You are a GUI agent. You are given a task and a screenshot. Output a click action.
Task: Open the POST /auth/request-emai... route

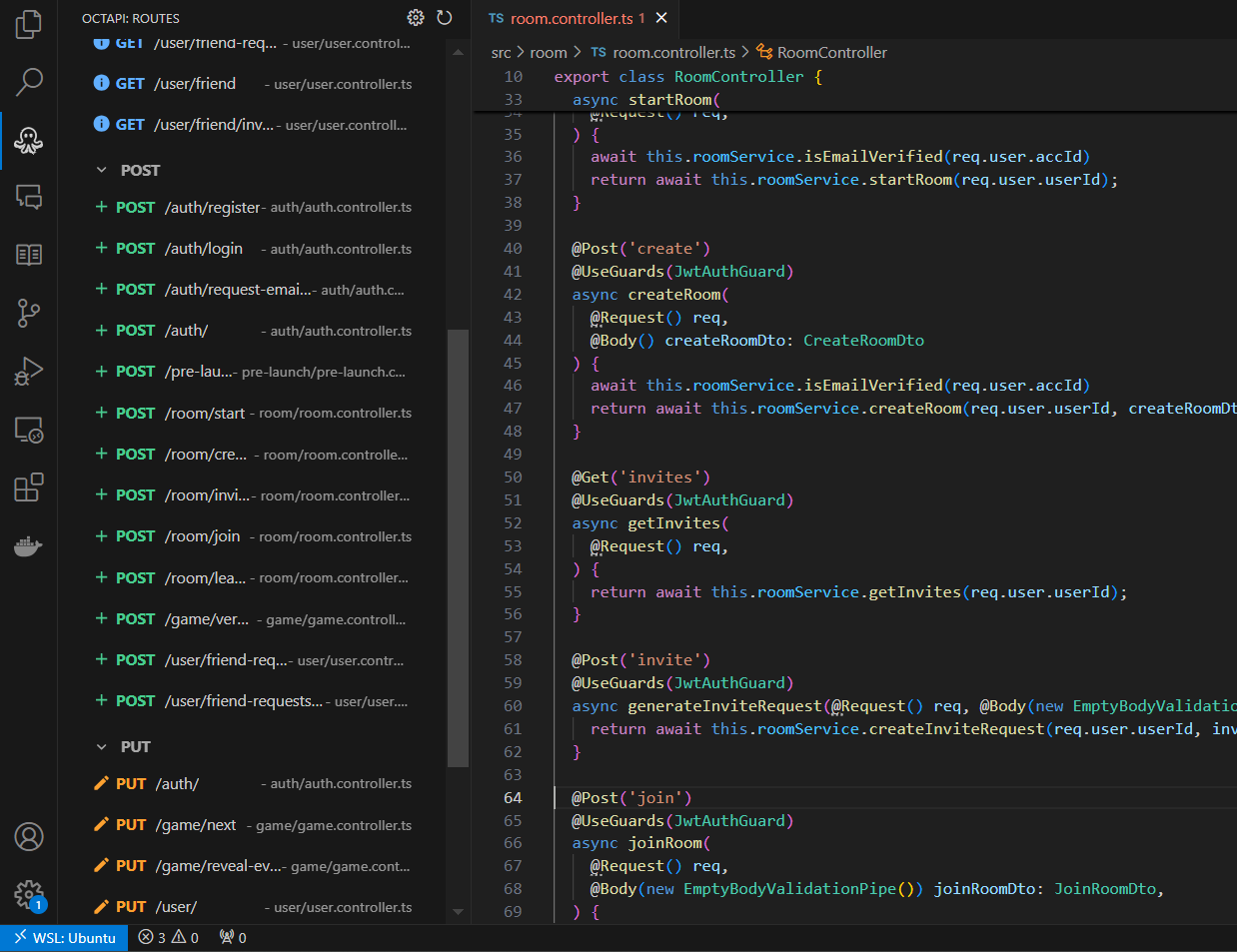click(252, 290)
